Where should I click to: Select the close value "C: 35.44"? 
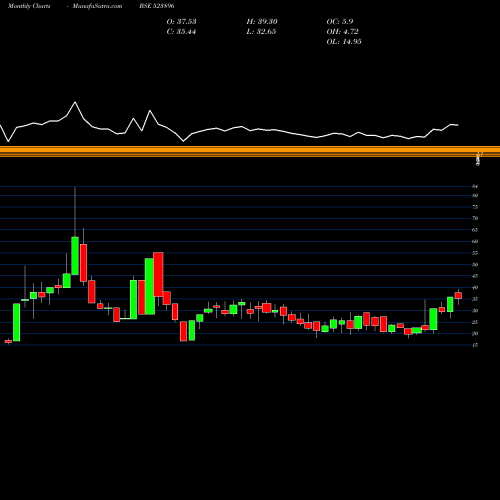point(181,32)
